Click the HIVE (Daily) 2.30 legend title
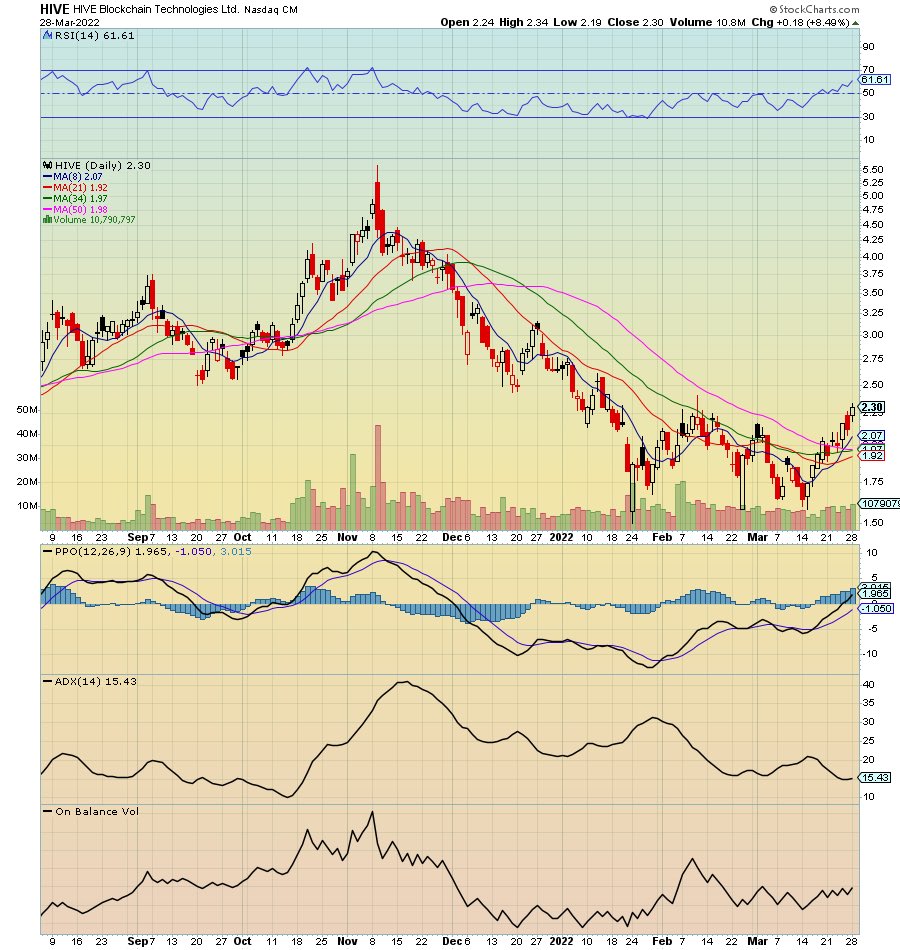The height and width of the screenshot is (950, 900). [102, 165]
